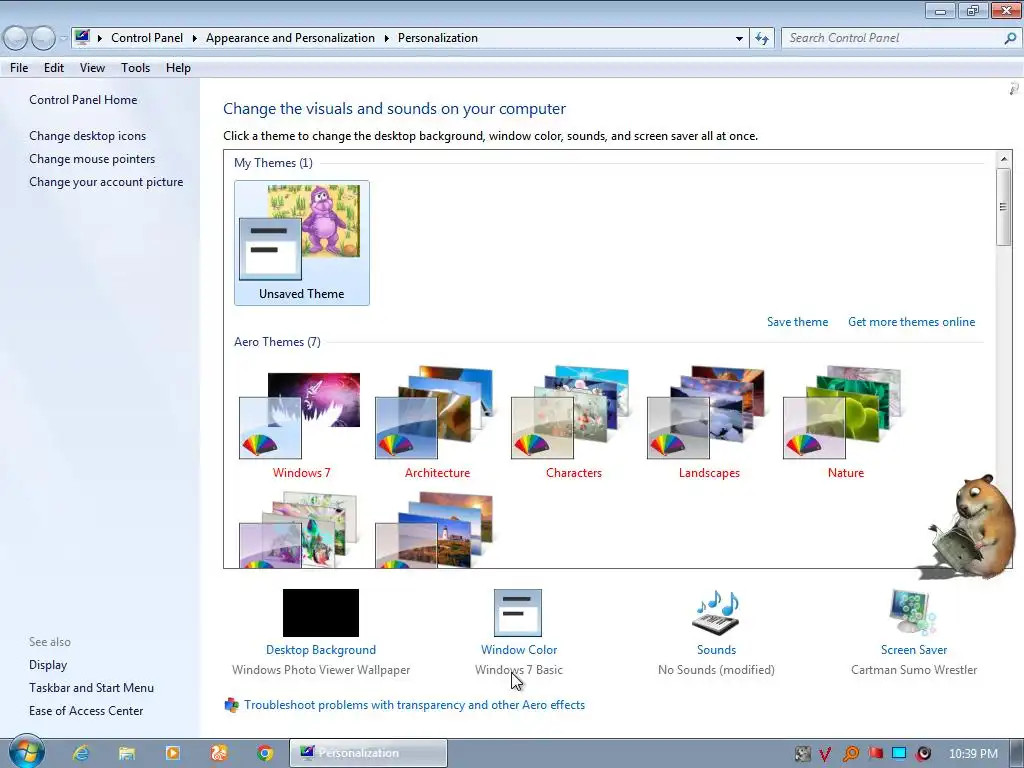Apply the Nature theme
1024x768 pixels.
point(845,424)
